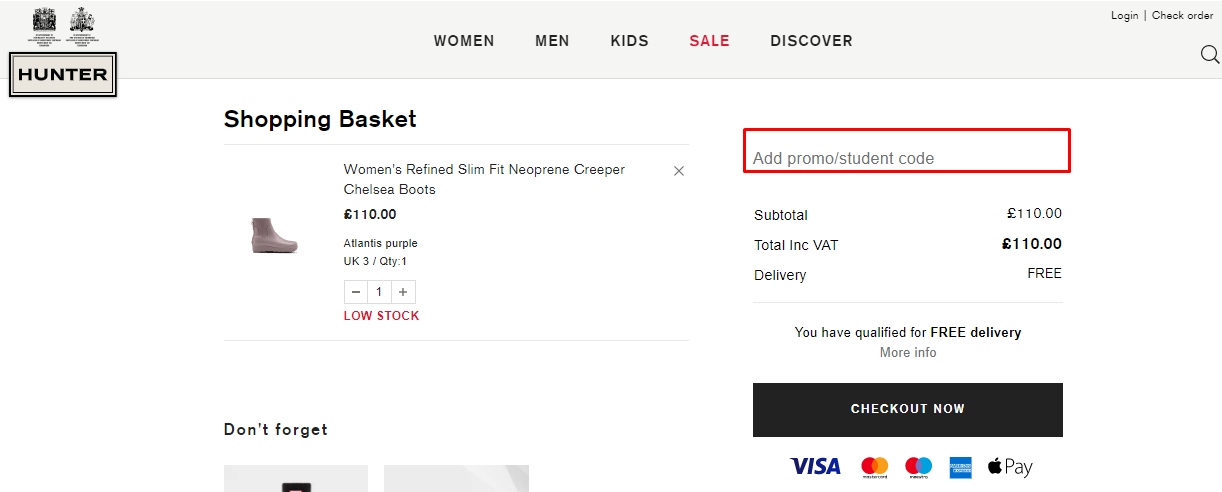The width and height of the screenshot is (1222, 492).
Task: Go to the Sale section
Action: pyautogui.click(x=709, y=41)
